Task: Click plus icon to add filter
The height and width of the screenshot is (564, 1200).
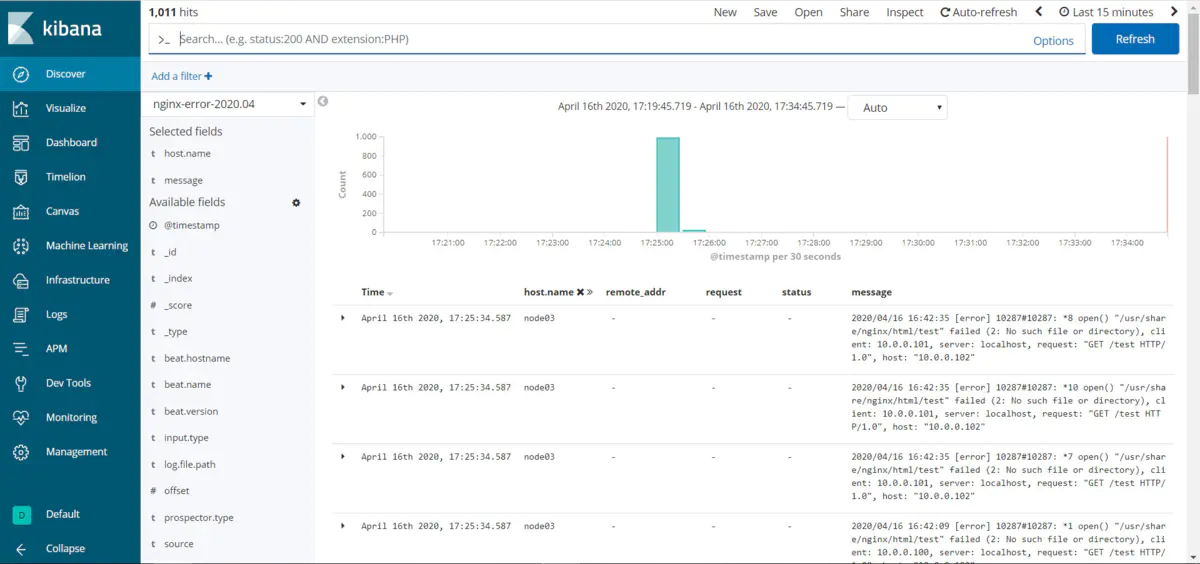Action: tap(208, 76)
